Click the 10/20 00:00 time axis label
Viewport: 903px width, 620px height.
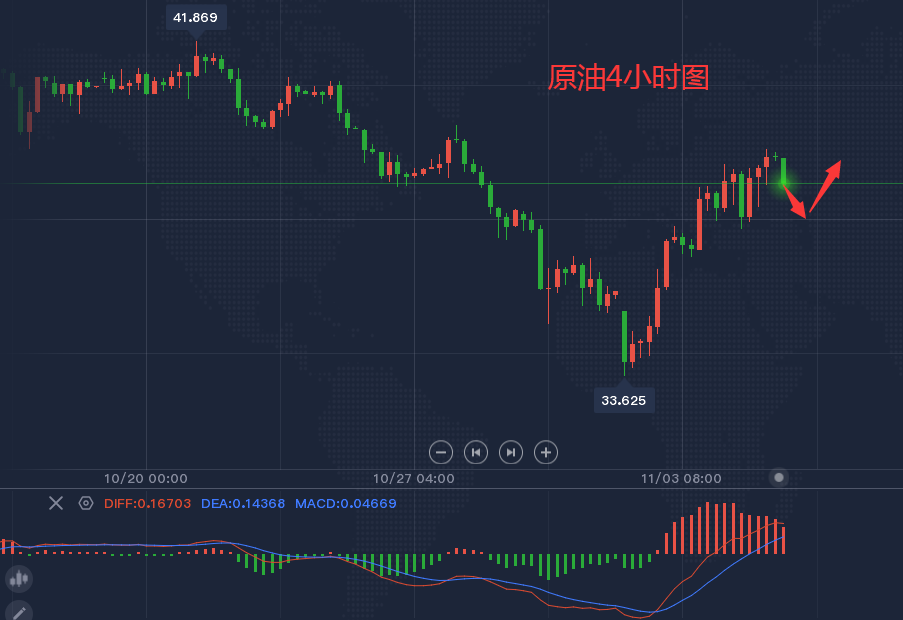[x=146, y=478]
